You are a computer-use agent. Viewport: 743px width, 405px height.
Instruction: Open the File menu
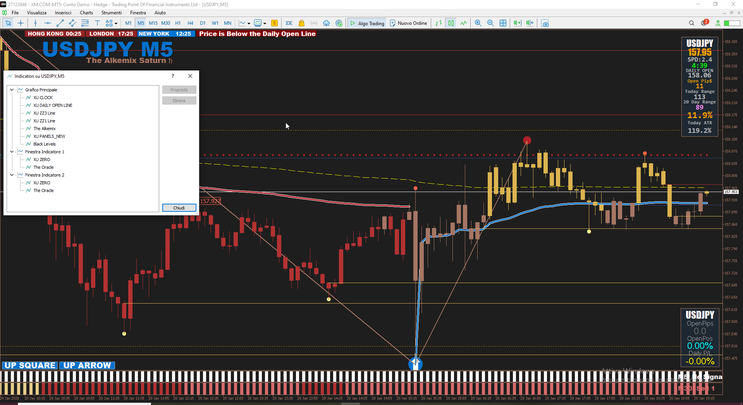click(x=15, y=13)
